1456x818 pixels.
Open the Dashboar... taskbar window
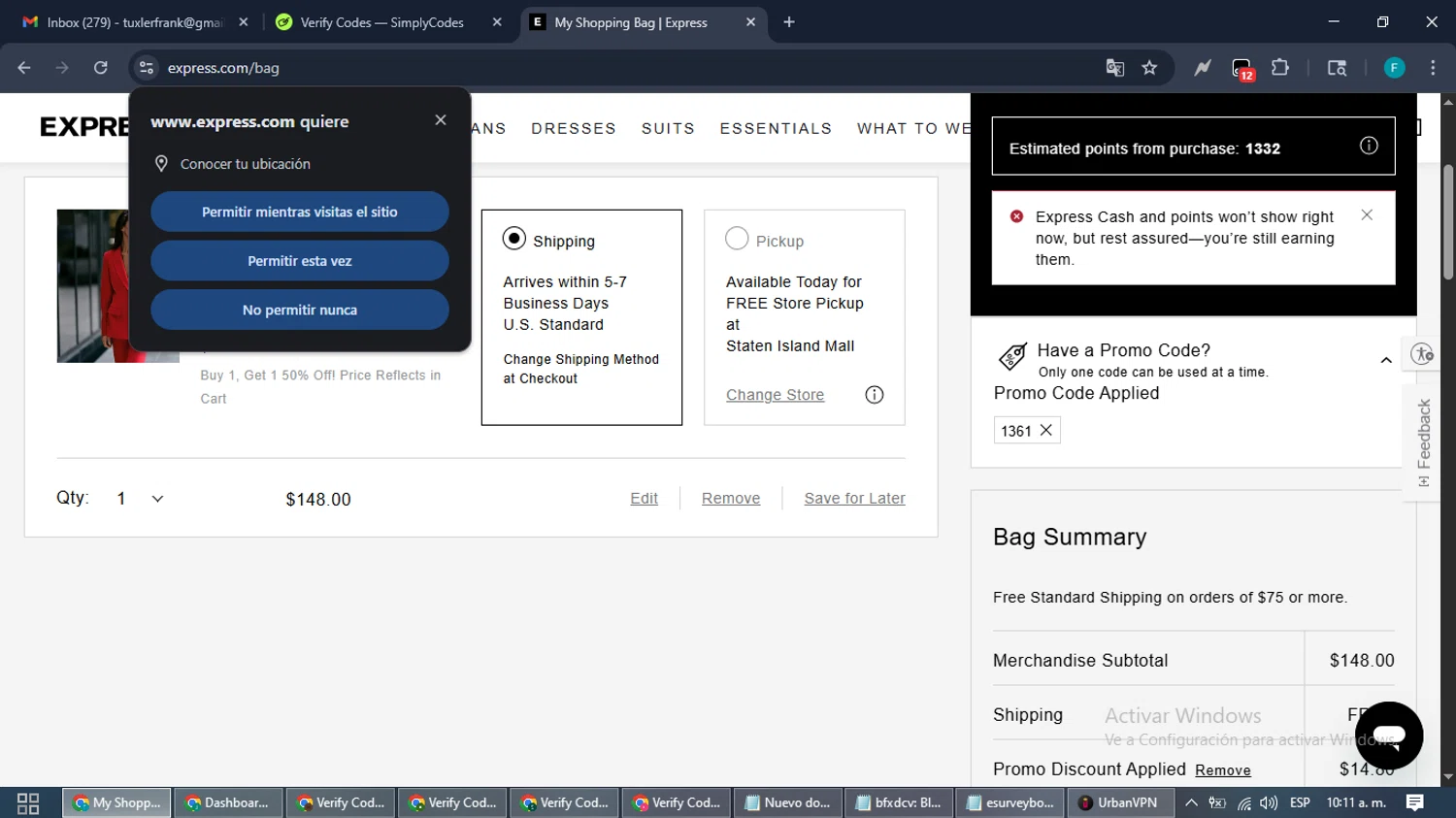228,803
